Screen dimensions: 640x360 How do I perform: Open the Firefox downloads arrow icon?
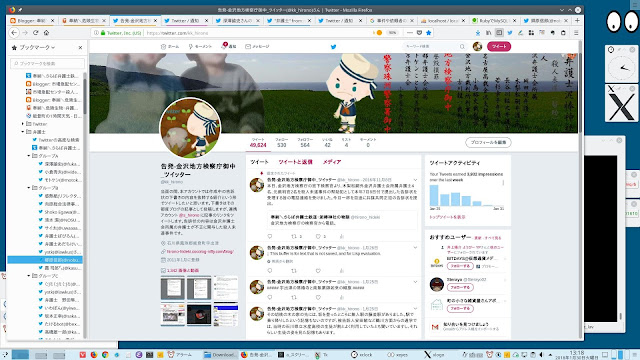(x=478, y=33)
